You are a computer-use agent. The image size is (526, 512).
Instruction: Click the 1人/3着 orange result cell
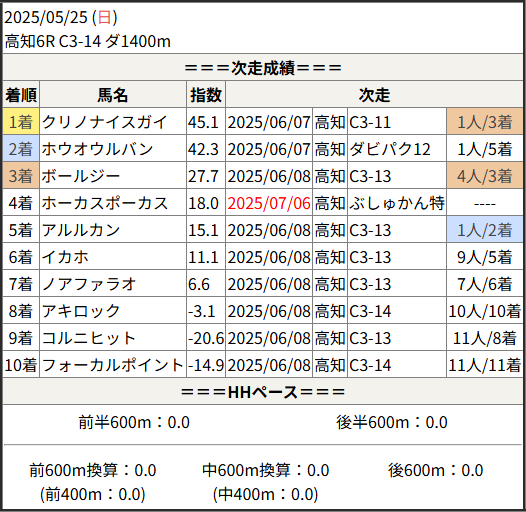tap(484, 121)
